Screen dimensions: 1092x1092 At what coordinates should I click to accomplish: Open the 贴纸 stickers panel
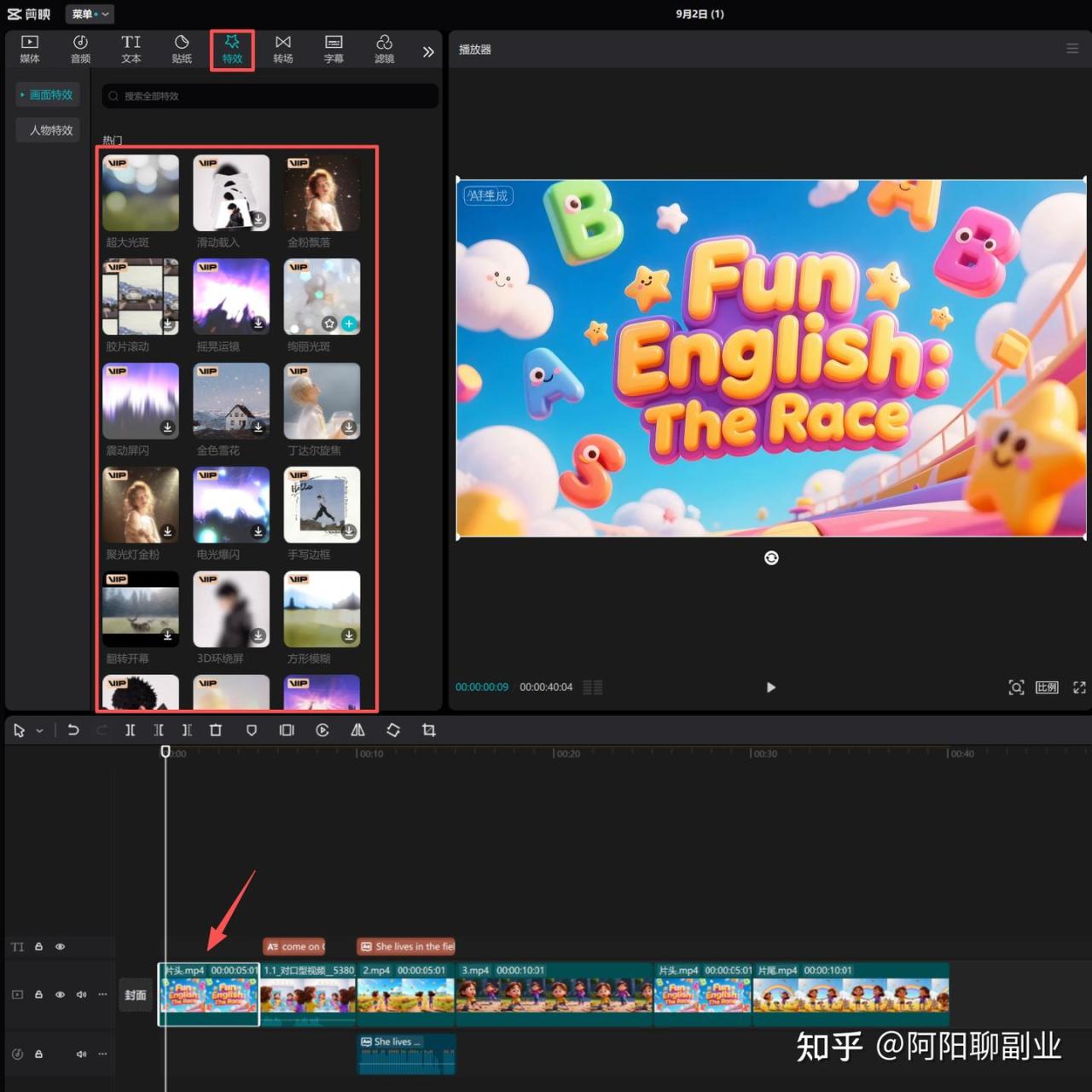[x=182, y=49]
